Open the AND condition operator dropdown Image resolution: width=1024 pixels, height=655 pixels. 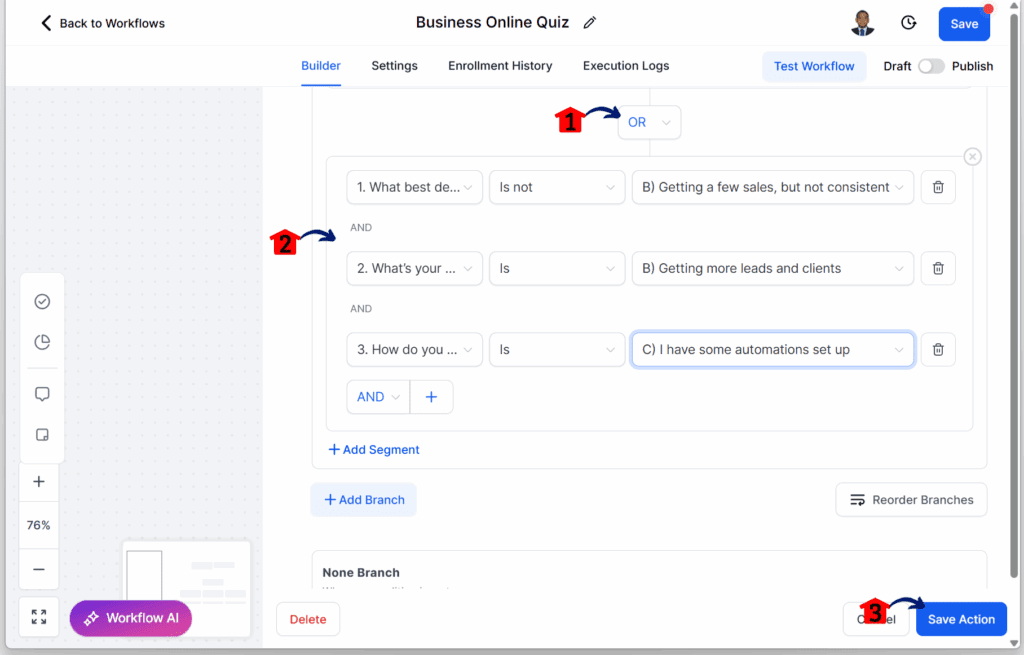pos(378,396)
